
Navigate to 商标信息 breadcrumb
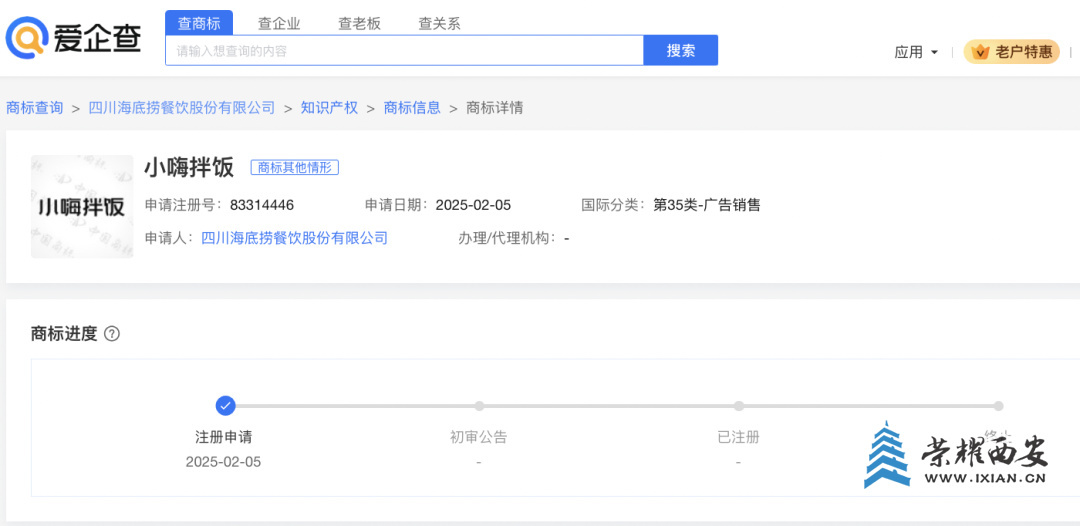click(x=412, y=108)
